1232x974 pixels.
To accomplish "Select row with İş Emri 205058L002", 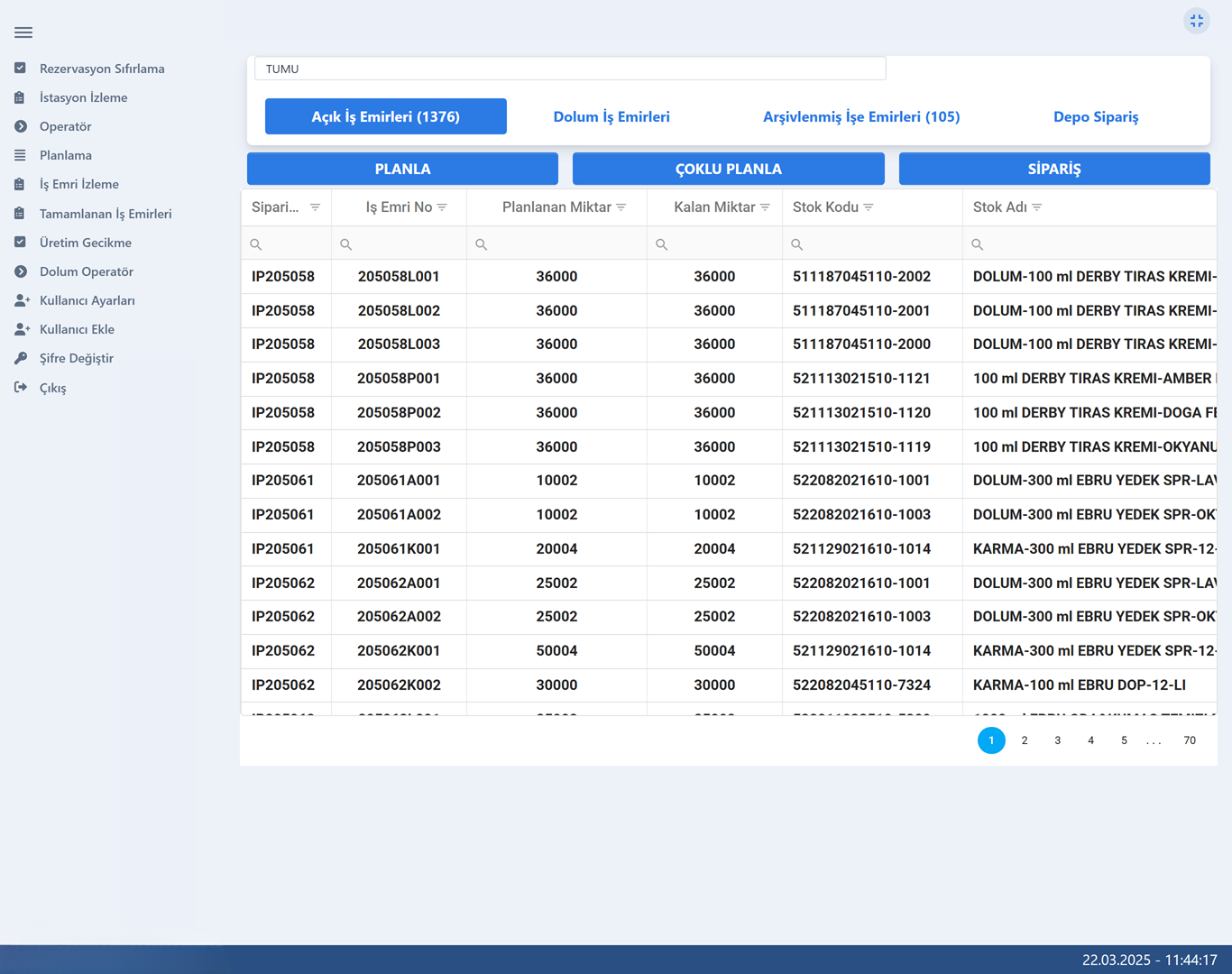I will [729, 311].
